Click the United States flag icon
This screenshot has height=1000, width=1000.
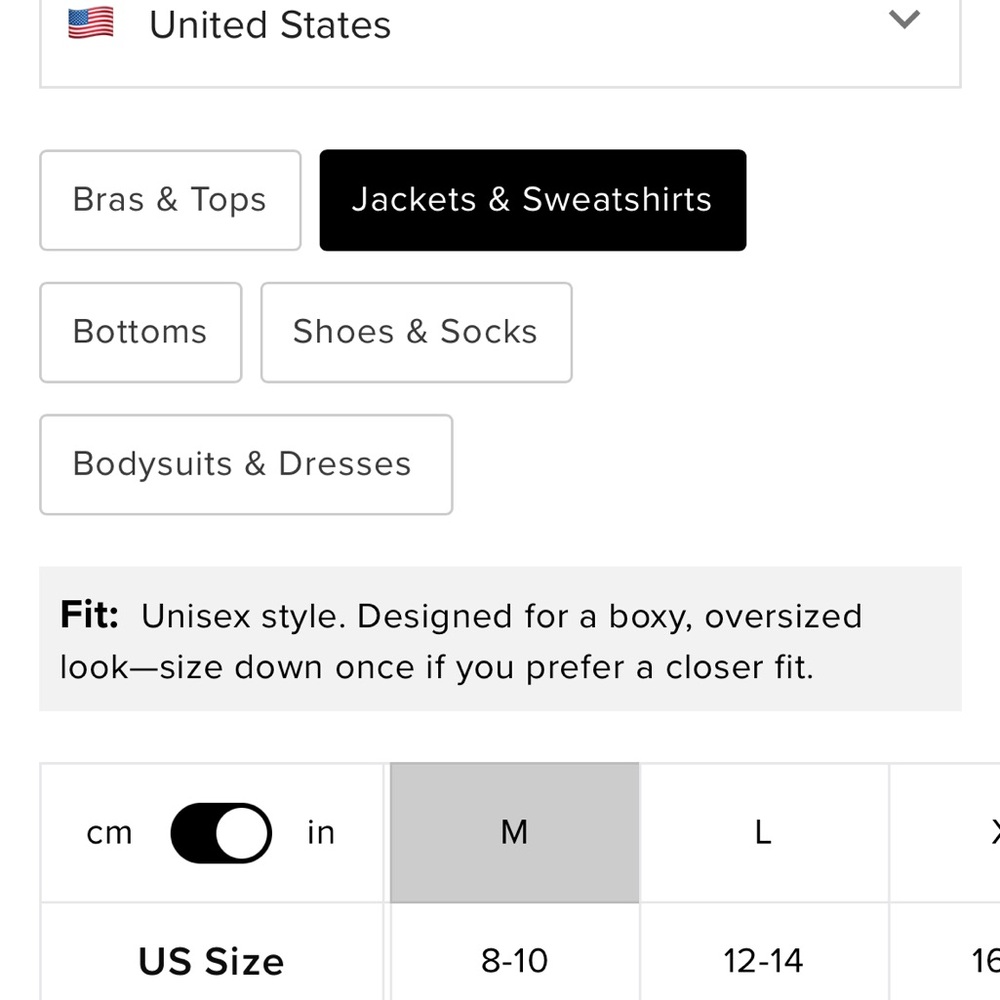(91, 22)
